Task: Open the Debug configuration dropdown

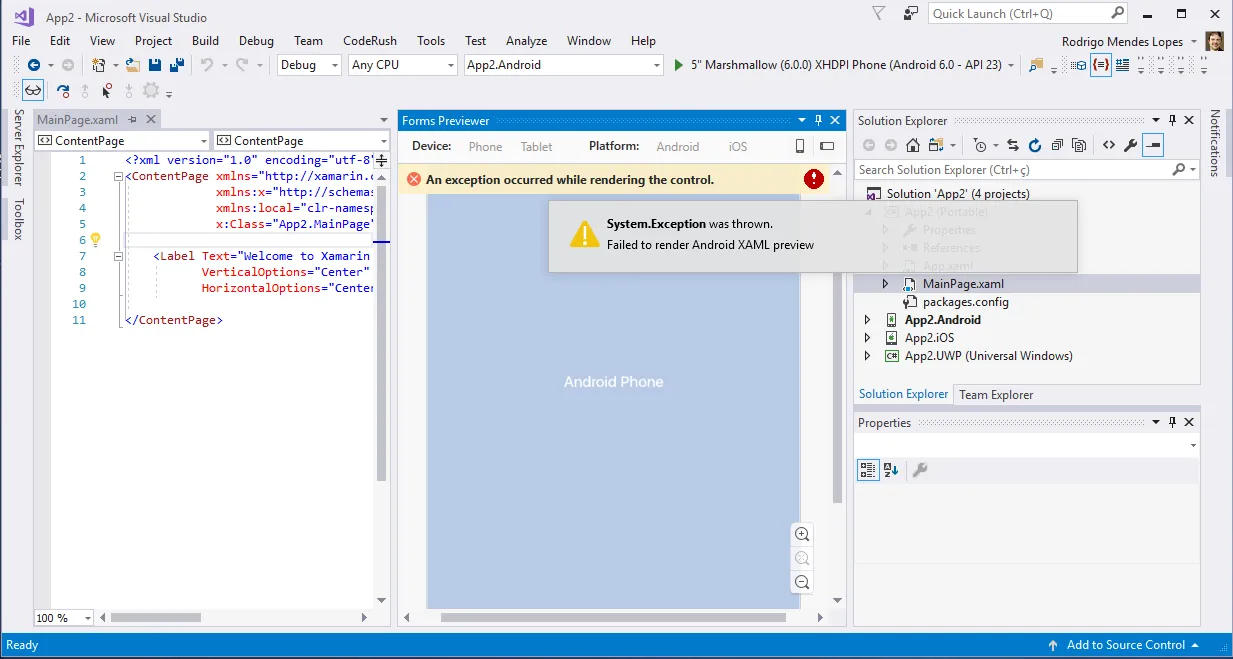Action: 310,65
